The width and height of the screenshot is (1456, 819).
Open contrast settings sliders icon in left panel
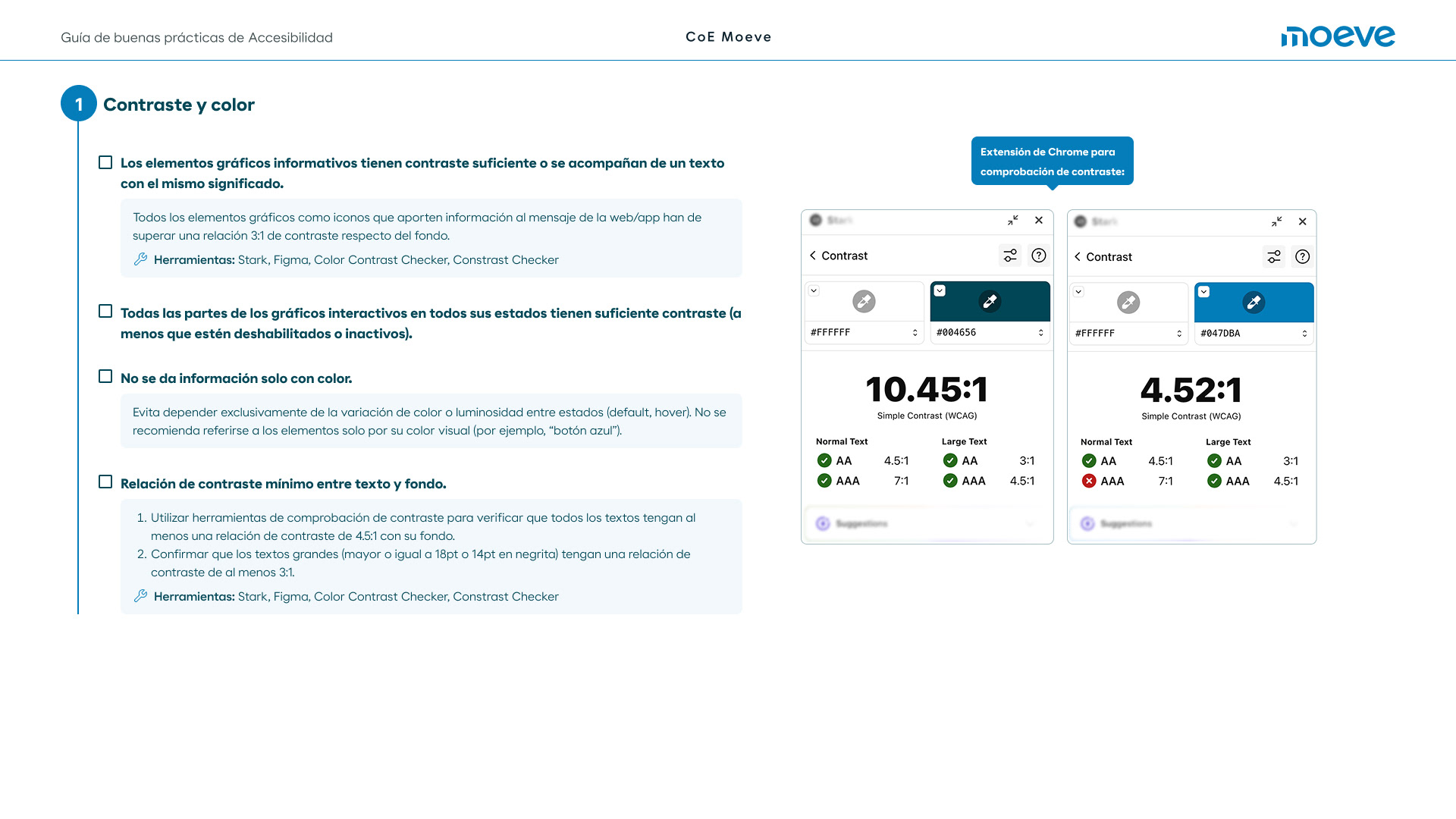[1010, 256]
